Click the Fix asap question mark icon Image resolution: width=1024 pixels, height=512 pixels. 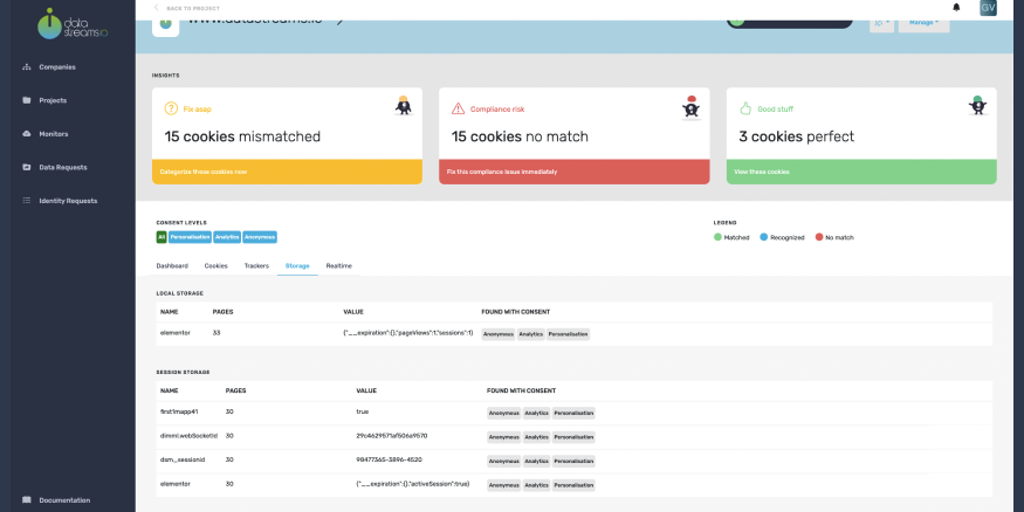pos(171,108)
